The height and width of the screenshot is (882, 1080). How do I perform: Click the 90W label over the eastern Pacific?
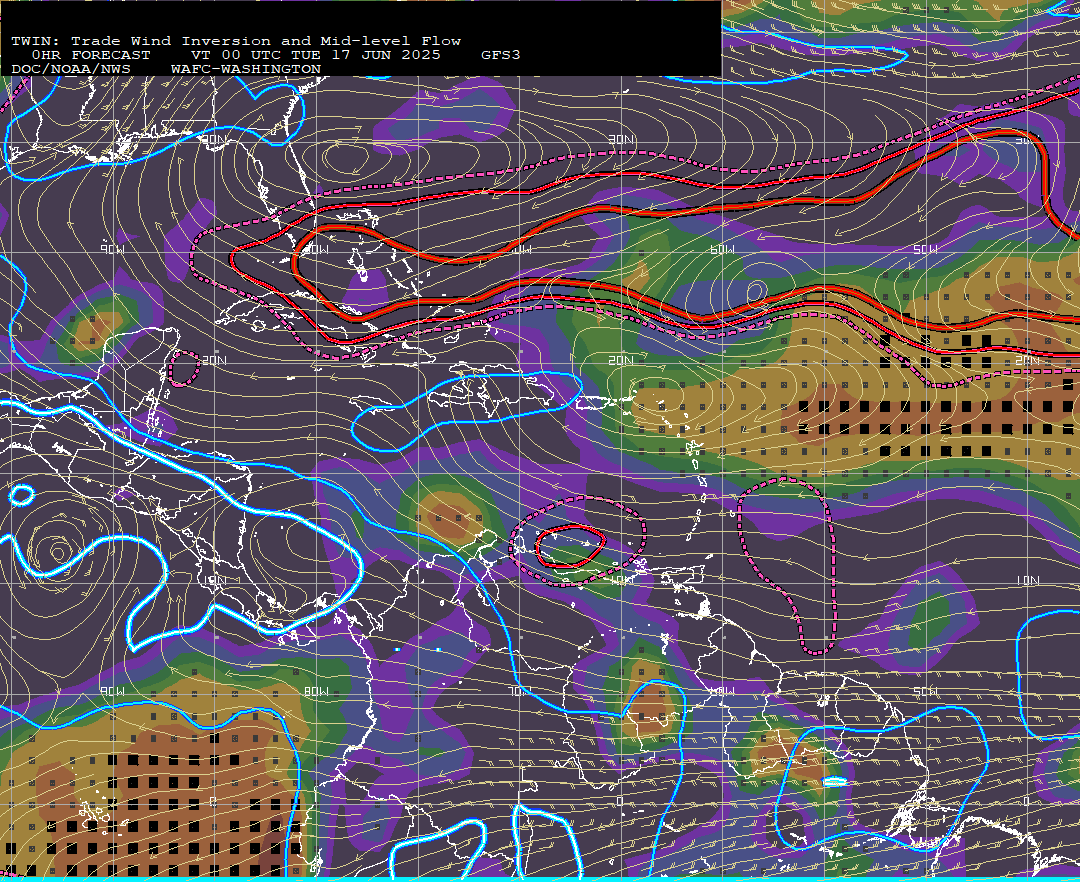point(113,691)
